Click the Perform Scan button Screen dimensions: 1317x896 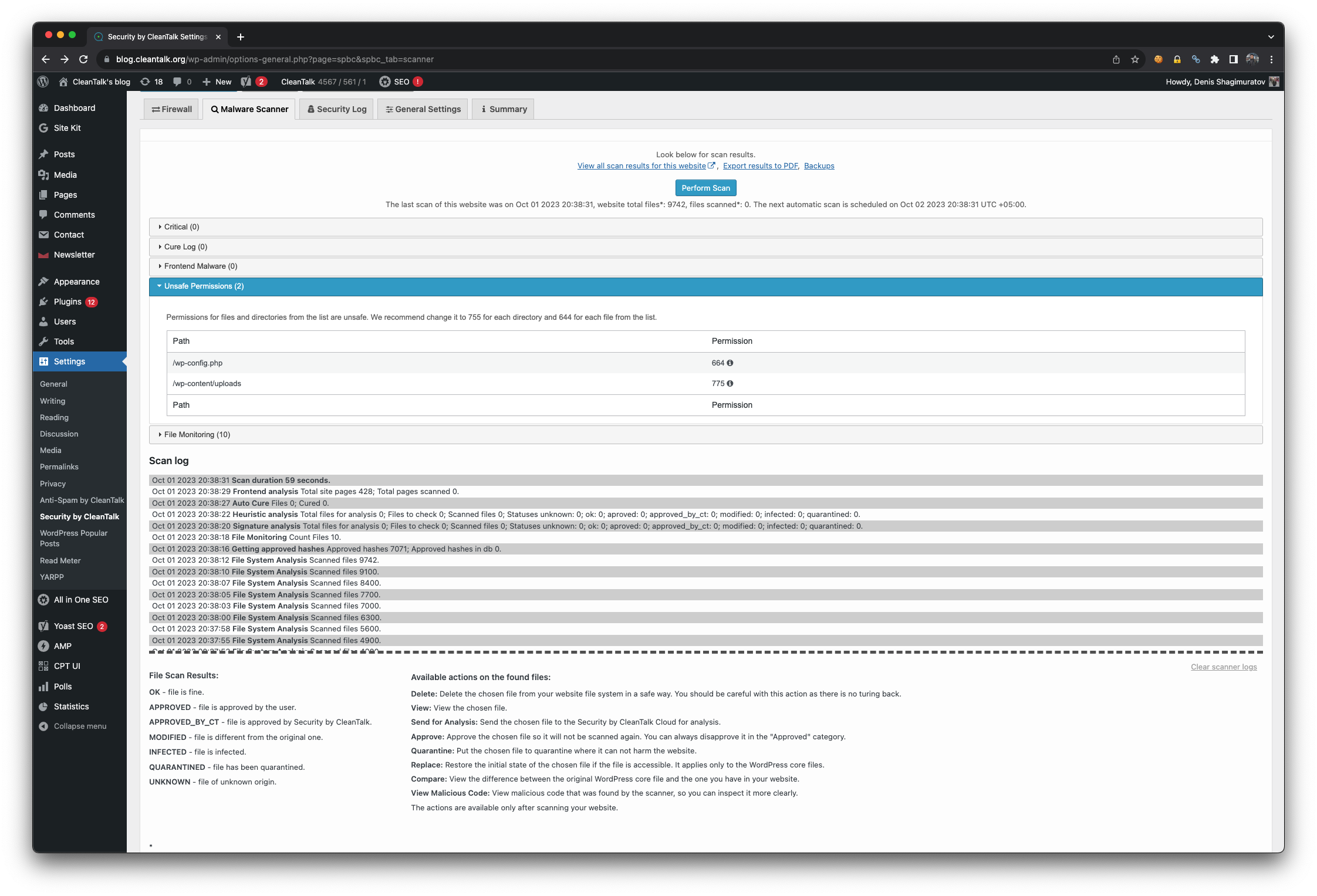tap(705, 188)
